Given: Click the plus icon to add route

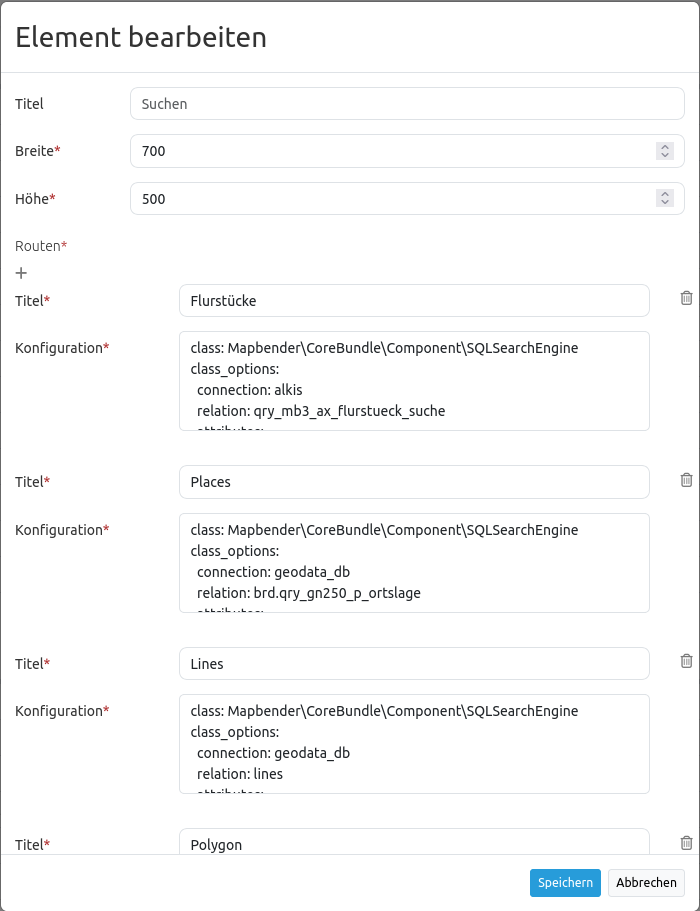Looking at the screenshot, I should pos(21,273).
